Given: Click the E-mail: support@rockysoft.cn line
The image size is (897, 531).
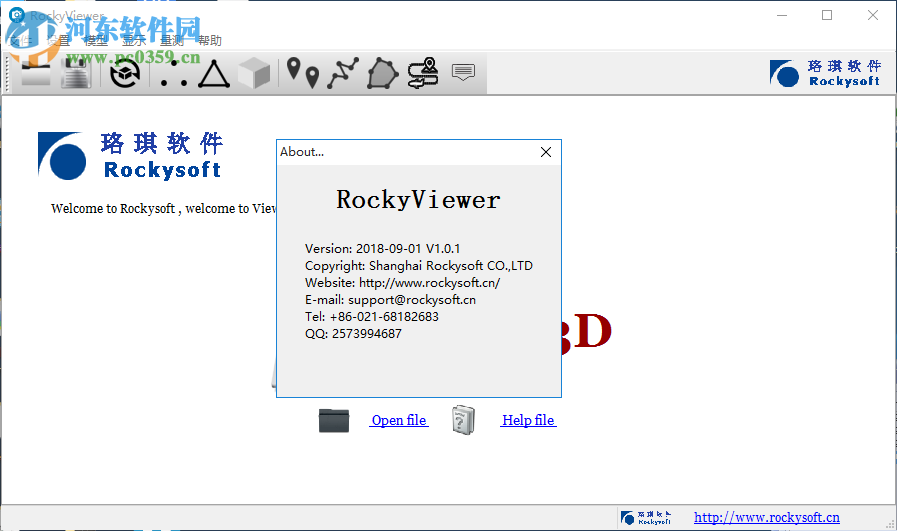Looking at the screenshot, I should coord(390,300).
